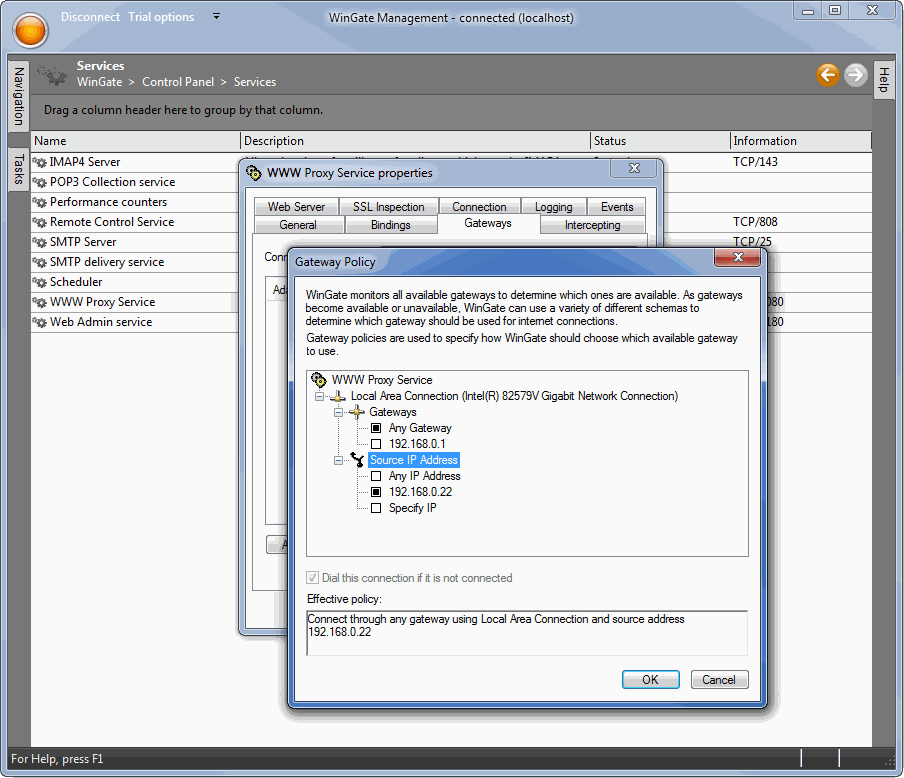Open the SSL Inspection tab
This screenshot has height=778, width=904.
[x=389, y=206]
